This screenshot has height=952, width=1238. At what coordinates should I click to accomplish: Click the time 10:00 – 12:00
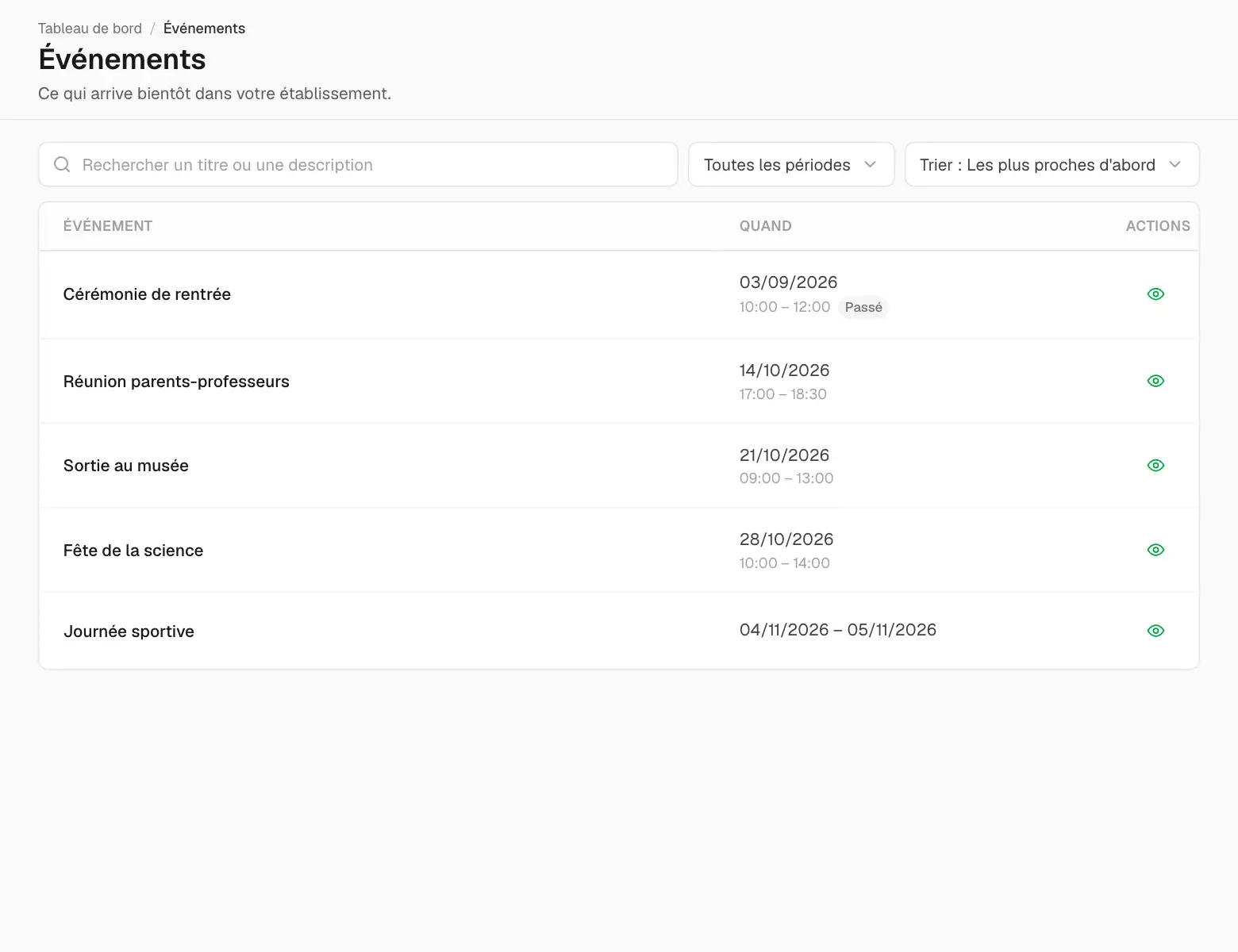tap(785, 307)
